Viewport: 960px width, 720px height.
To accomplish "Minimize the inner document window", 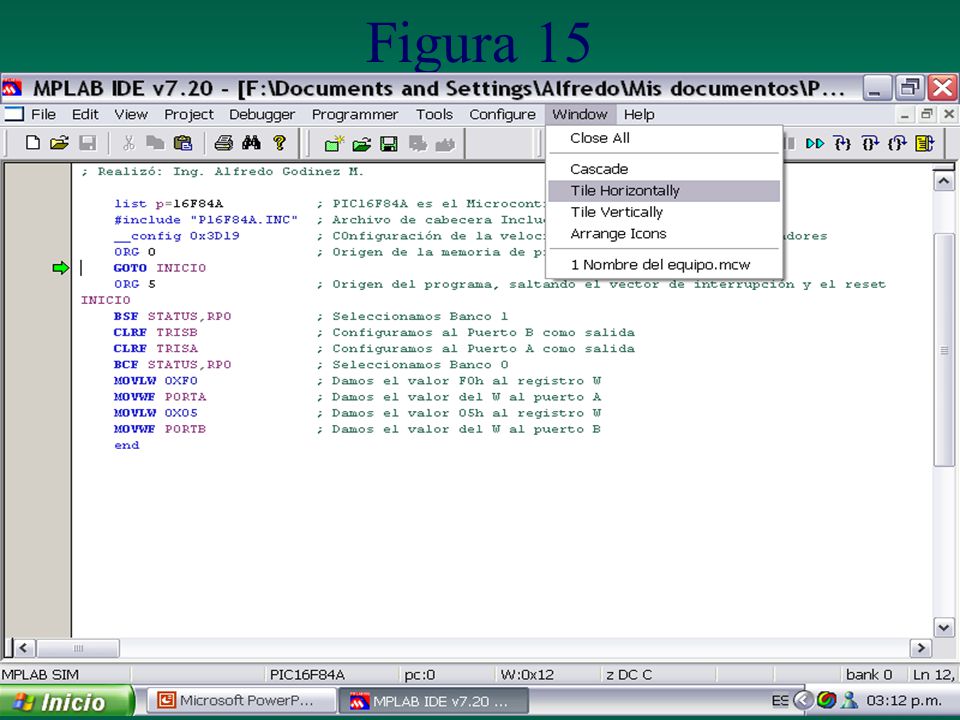I will (x=905, y=114).
